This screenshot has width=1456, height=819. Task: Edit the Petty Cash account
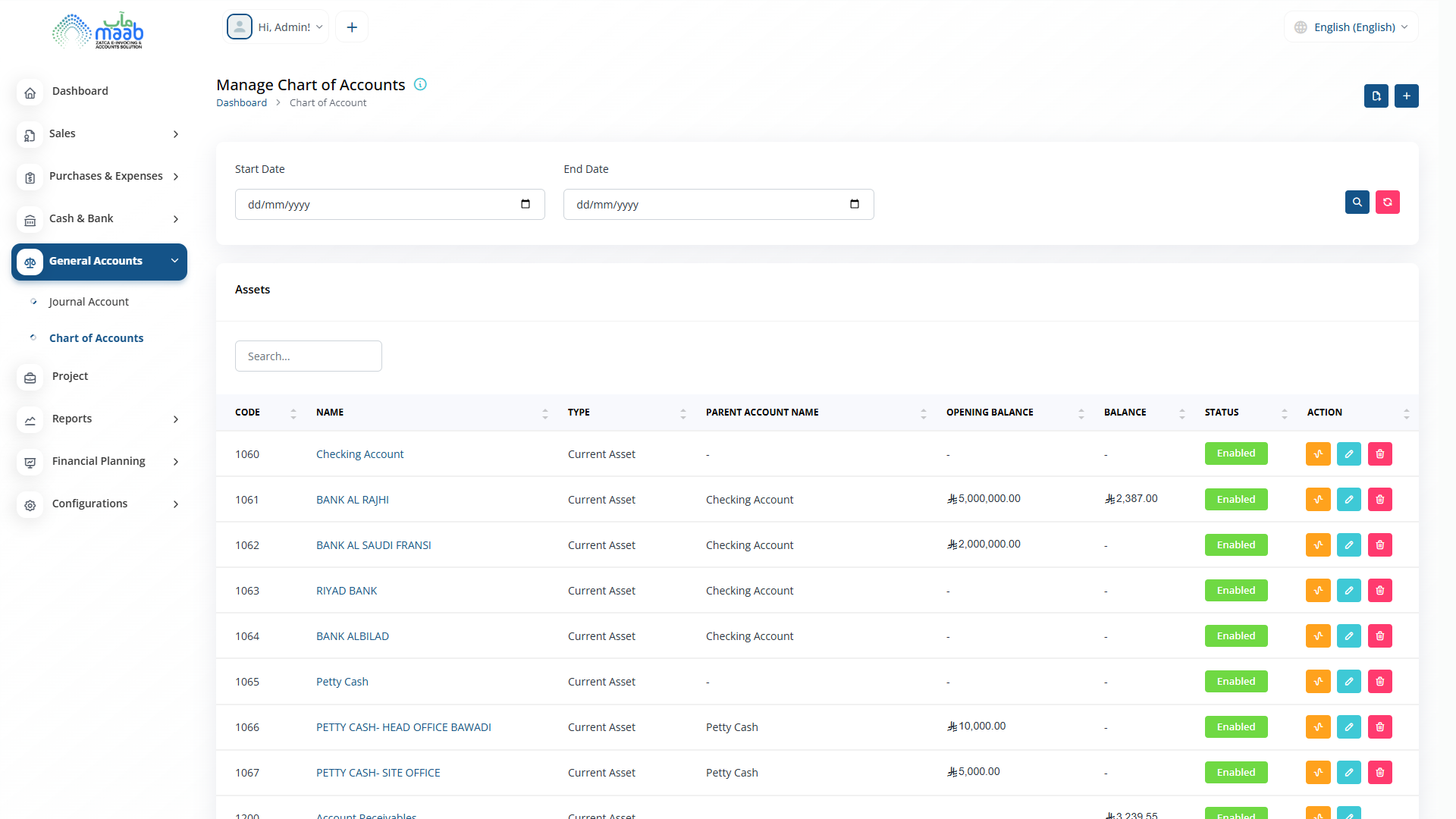coord(1349,682)
